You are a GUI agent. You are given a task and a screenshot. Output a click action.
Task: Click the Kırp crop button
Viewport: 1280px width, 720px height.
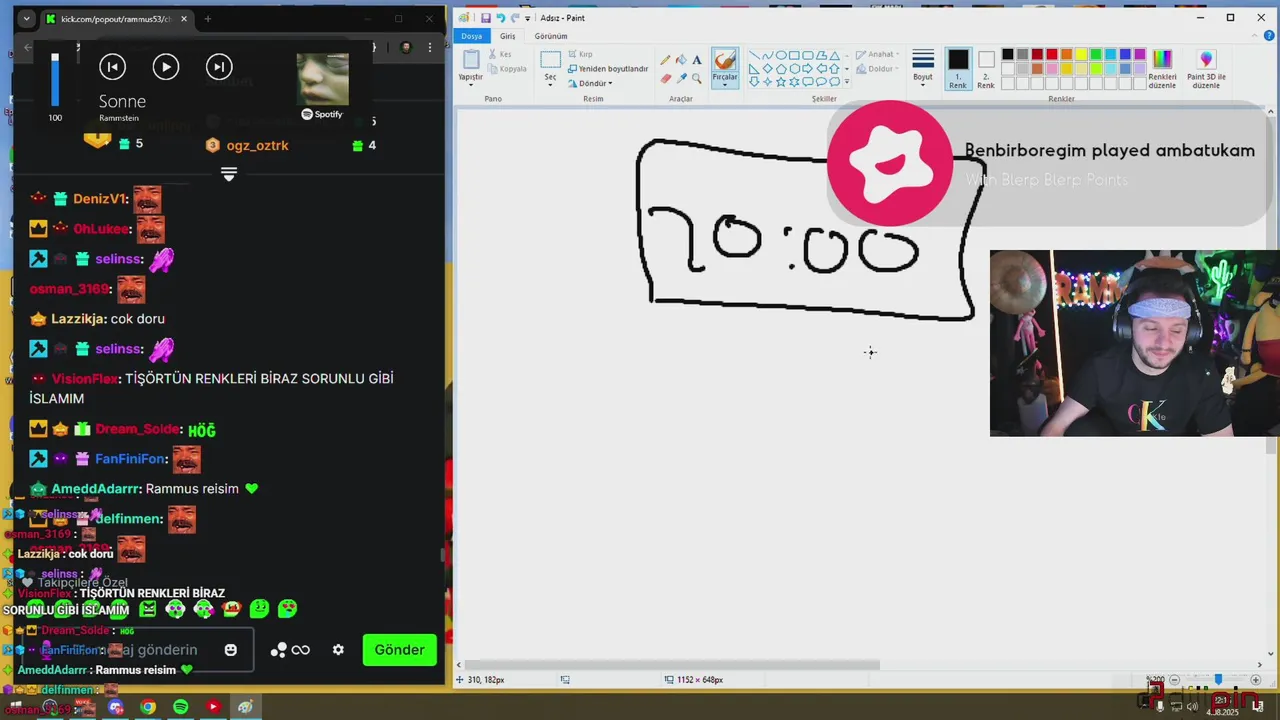tap(580, 55)
